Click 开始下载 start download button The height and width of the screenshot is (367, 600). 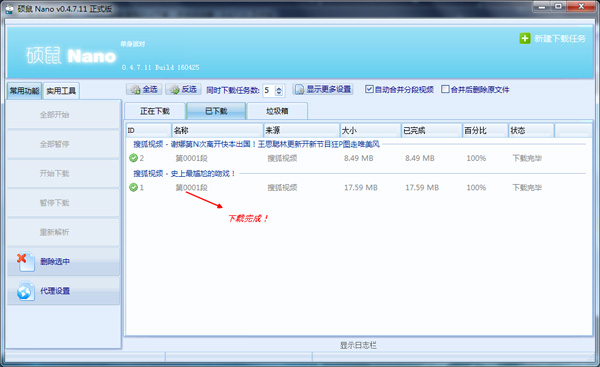64,173
